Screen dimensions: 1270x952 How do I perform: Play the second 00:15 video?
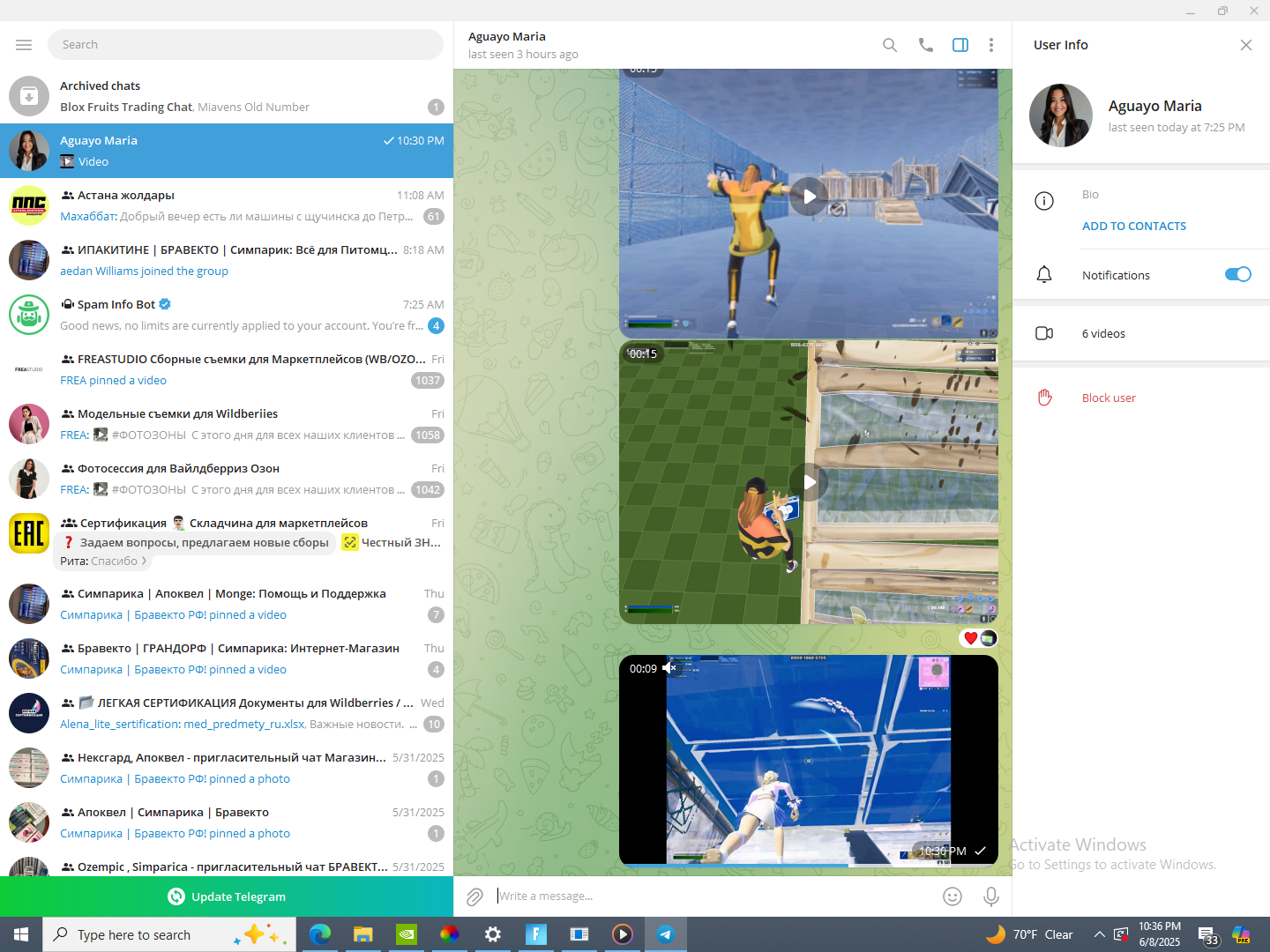pyautogui.click(x=809, y=482)
